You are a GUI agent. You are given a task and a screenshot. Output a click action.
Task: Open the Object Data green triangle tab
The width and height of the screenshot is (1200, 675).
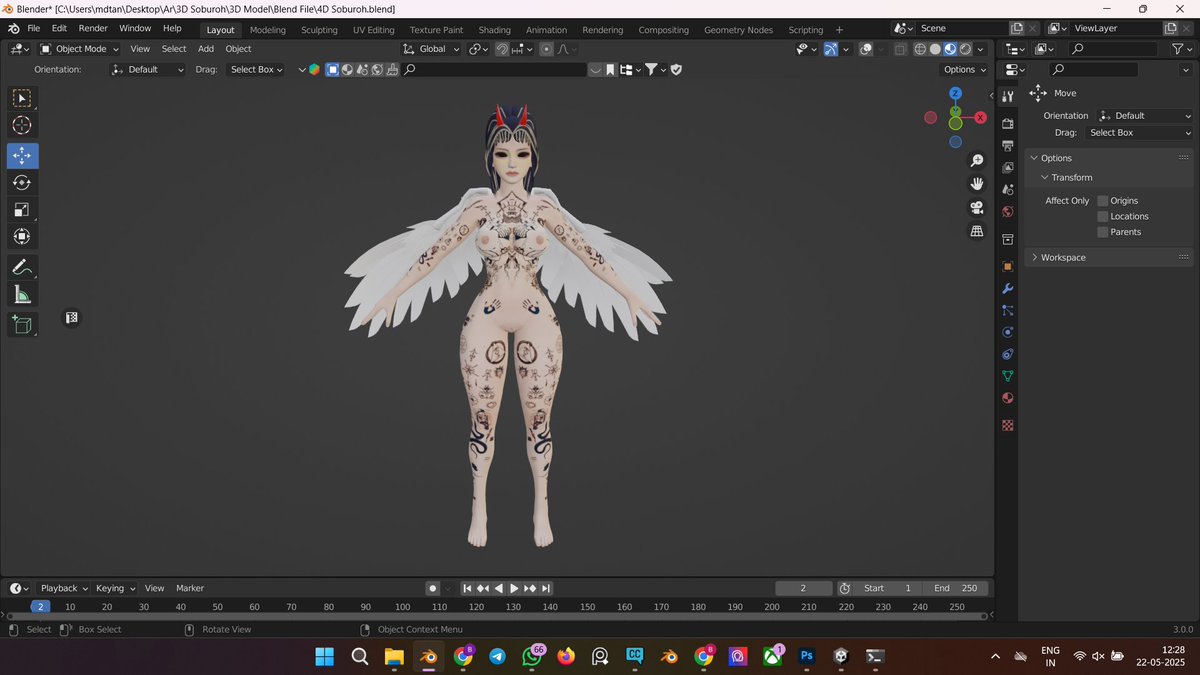(x=1008, y=376)
